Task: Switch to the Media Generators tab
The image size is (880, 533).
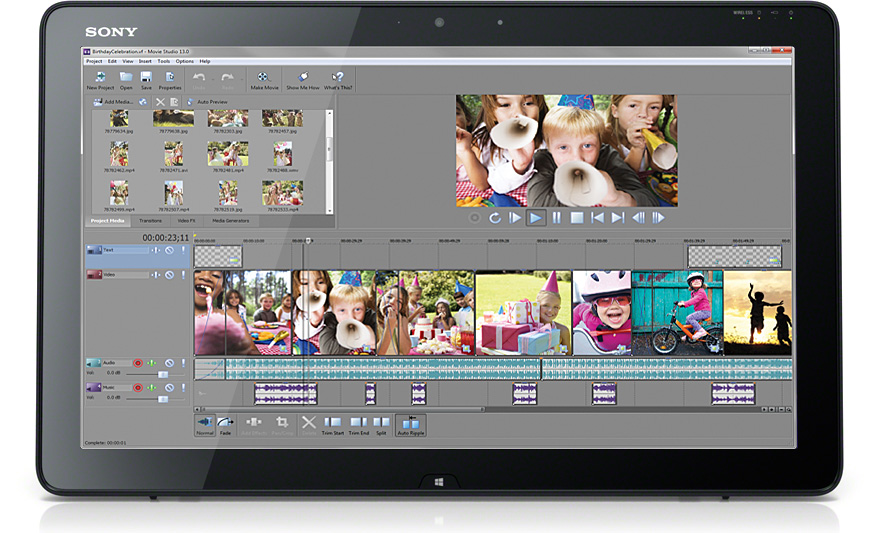Action: [231, 221]
